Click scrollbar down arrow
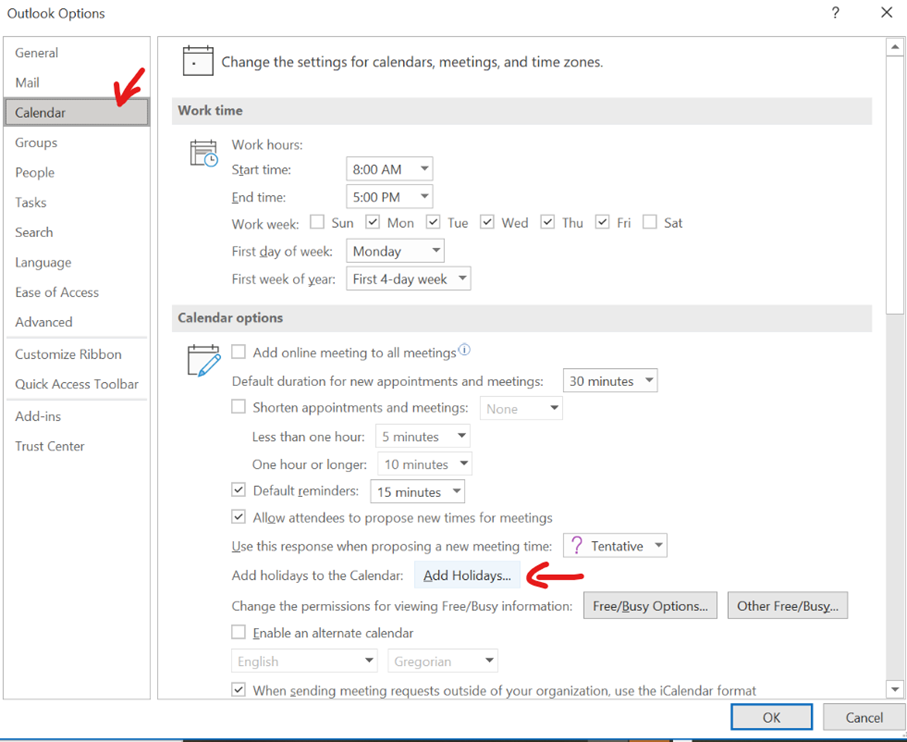The height and width of the screenshot is (742, 907). (895, 689)
